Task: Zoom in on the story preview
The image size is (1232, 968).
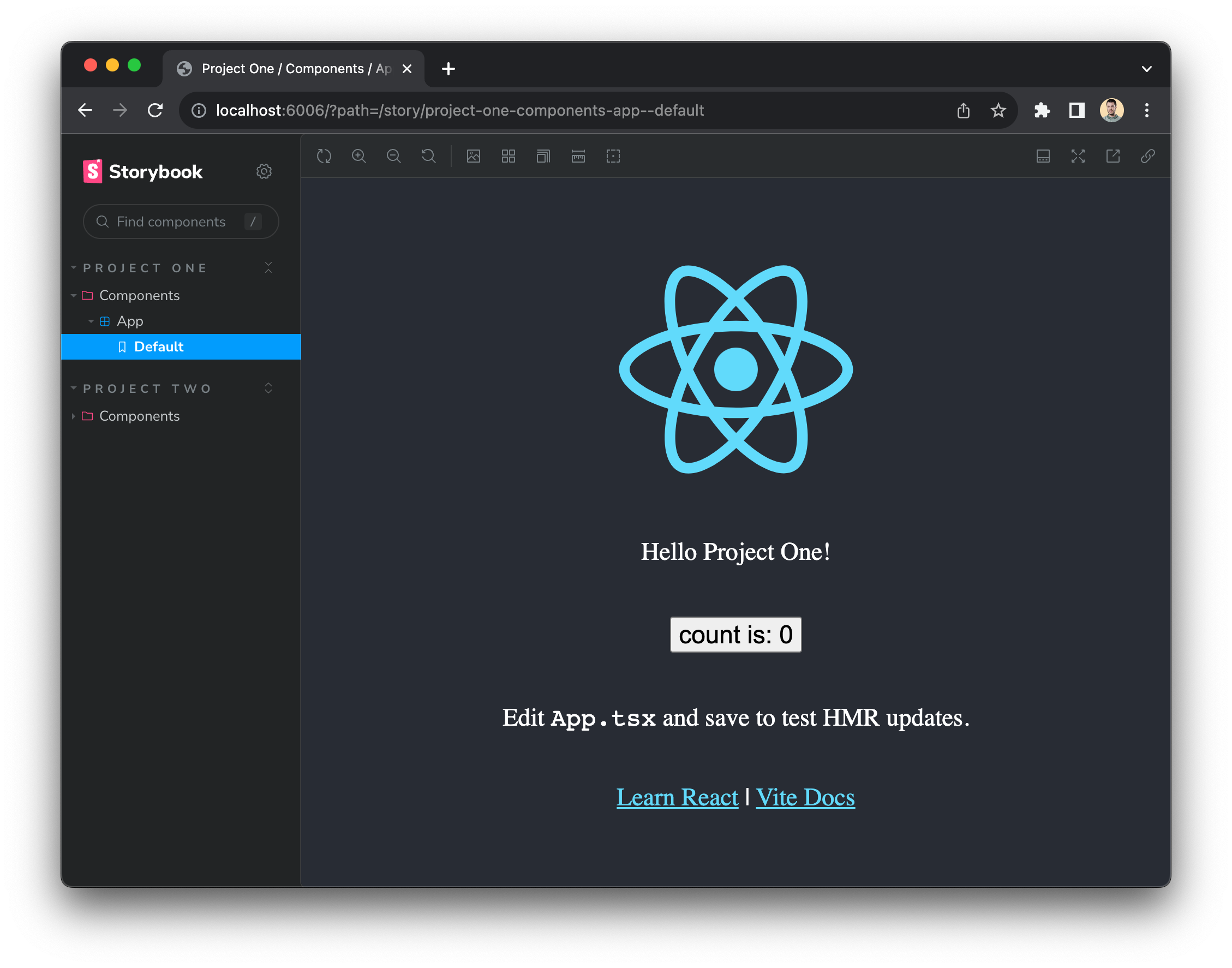Action: tap(358, 156)
